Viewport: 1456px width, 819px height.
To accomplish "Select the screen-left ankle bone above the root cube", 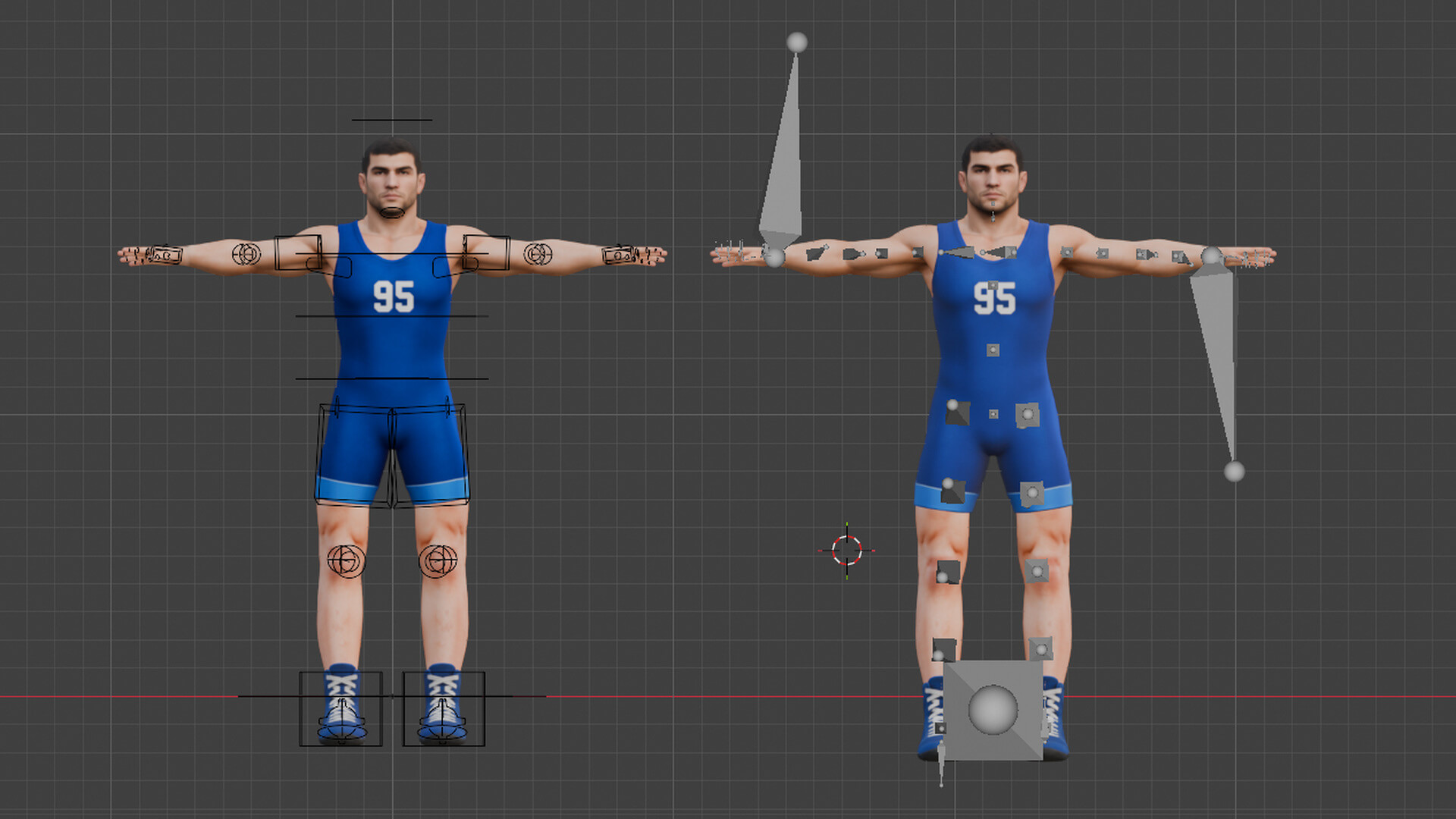I will pos(943,651).
